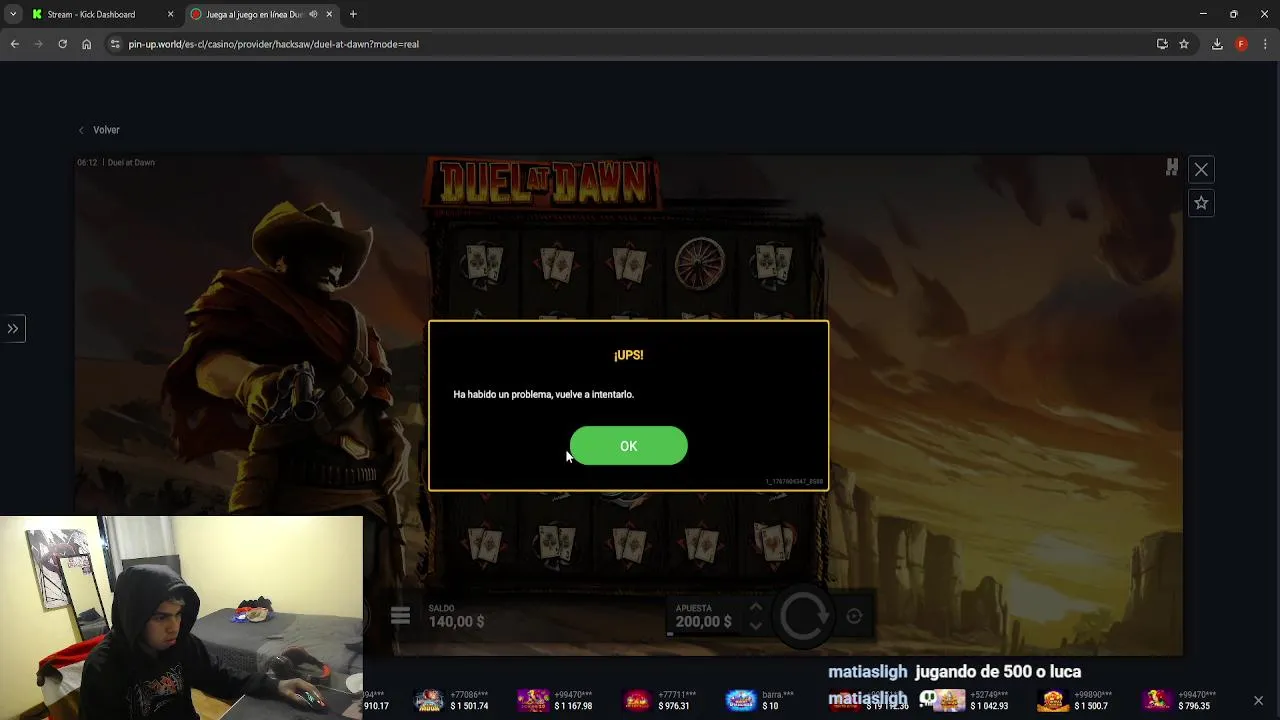Click the install app icon in the address bar
Image resolution: width=1280 pixels, height=720 pixels.
click(1162, 44)
